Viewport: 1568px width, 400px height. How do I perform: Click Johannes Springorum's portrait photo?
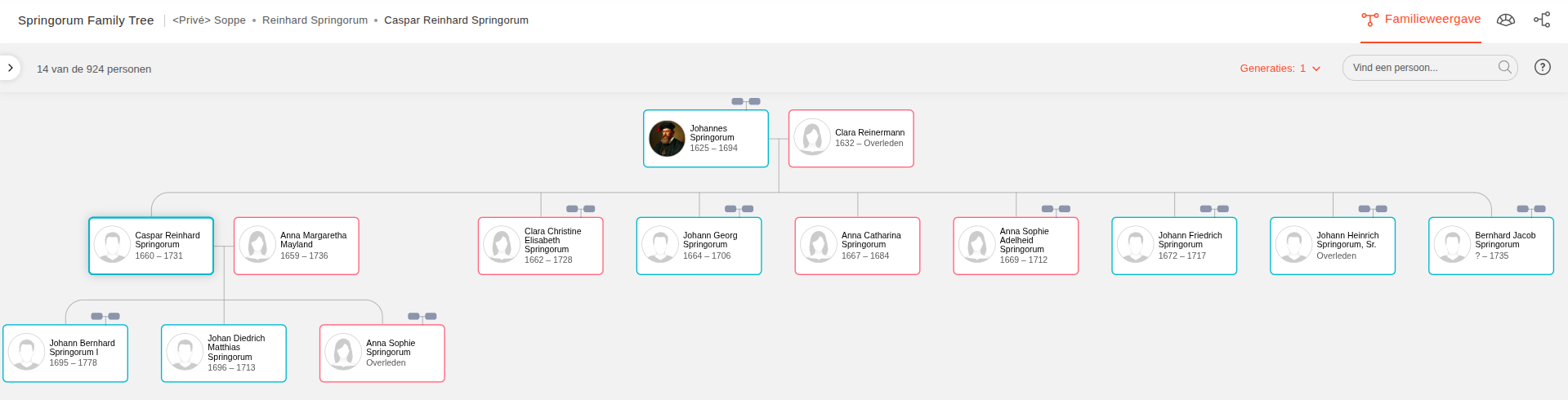coord(667,139)
